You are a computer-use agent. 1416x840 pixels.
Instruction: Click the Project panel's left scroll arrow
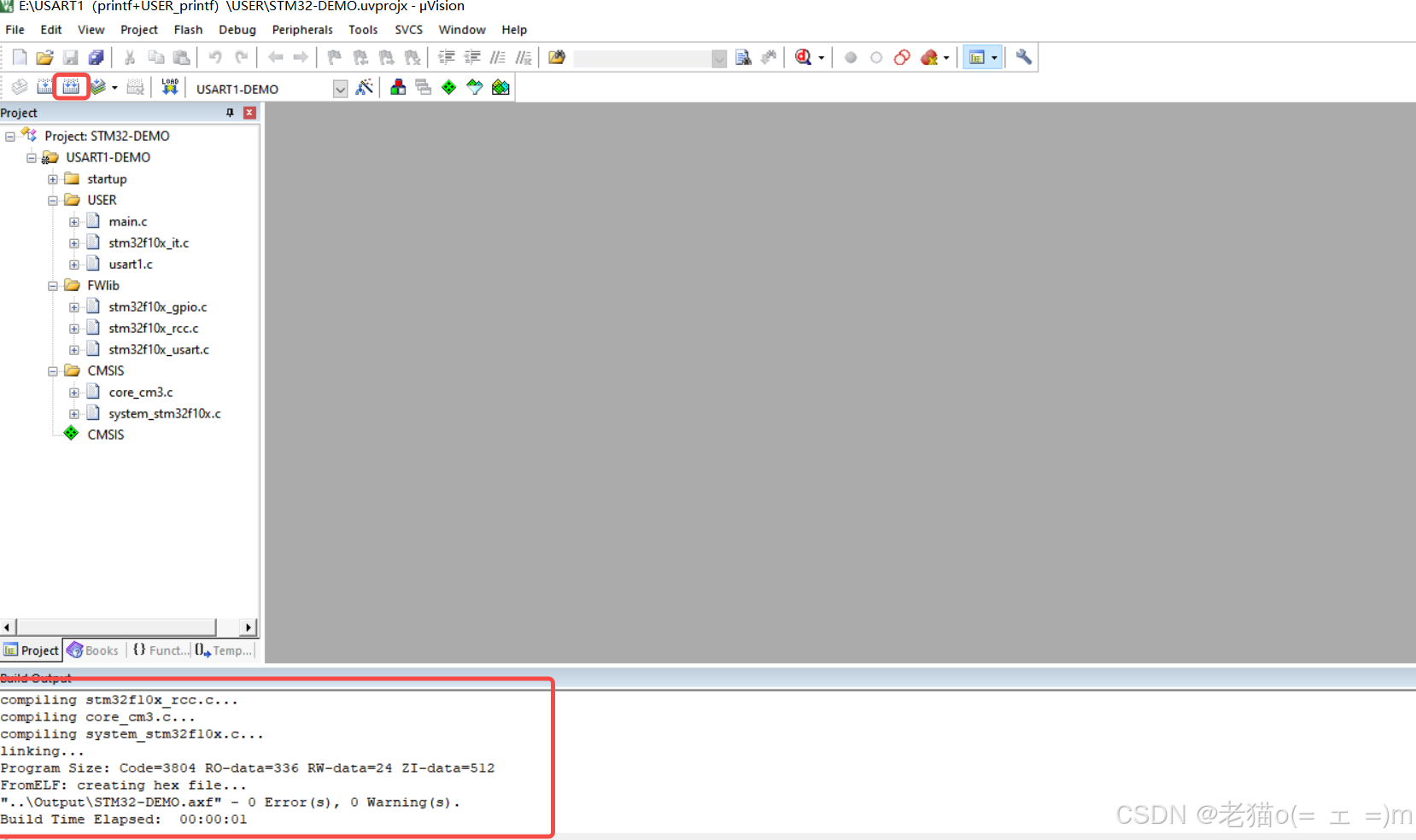[8, 627]
